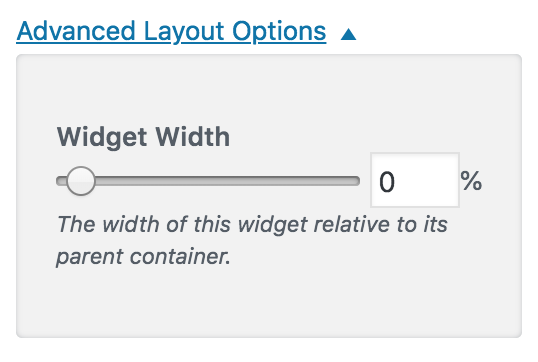
Task: Focus the widget width percentage input field
Action: point(415,180)
